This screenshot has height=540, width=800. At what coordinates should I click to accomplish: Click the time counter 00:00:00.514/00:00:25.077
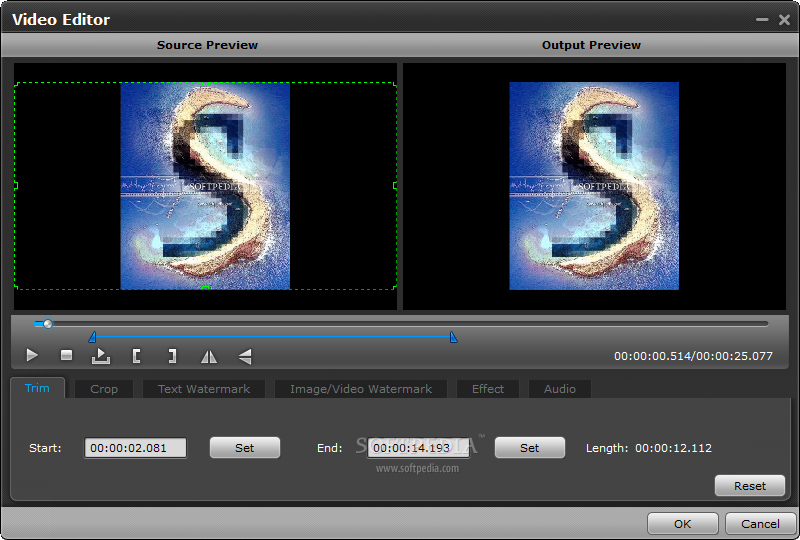[693, 356]
